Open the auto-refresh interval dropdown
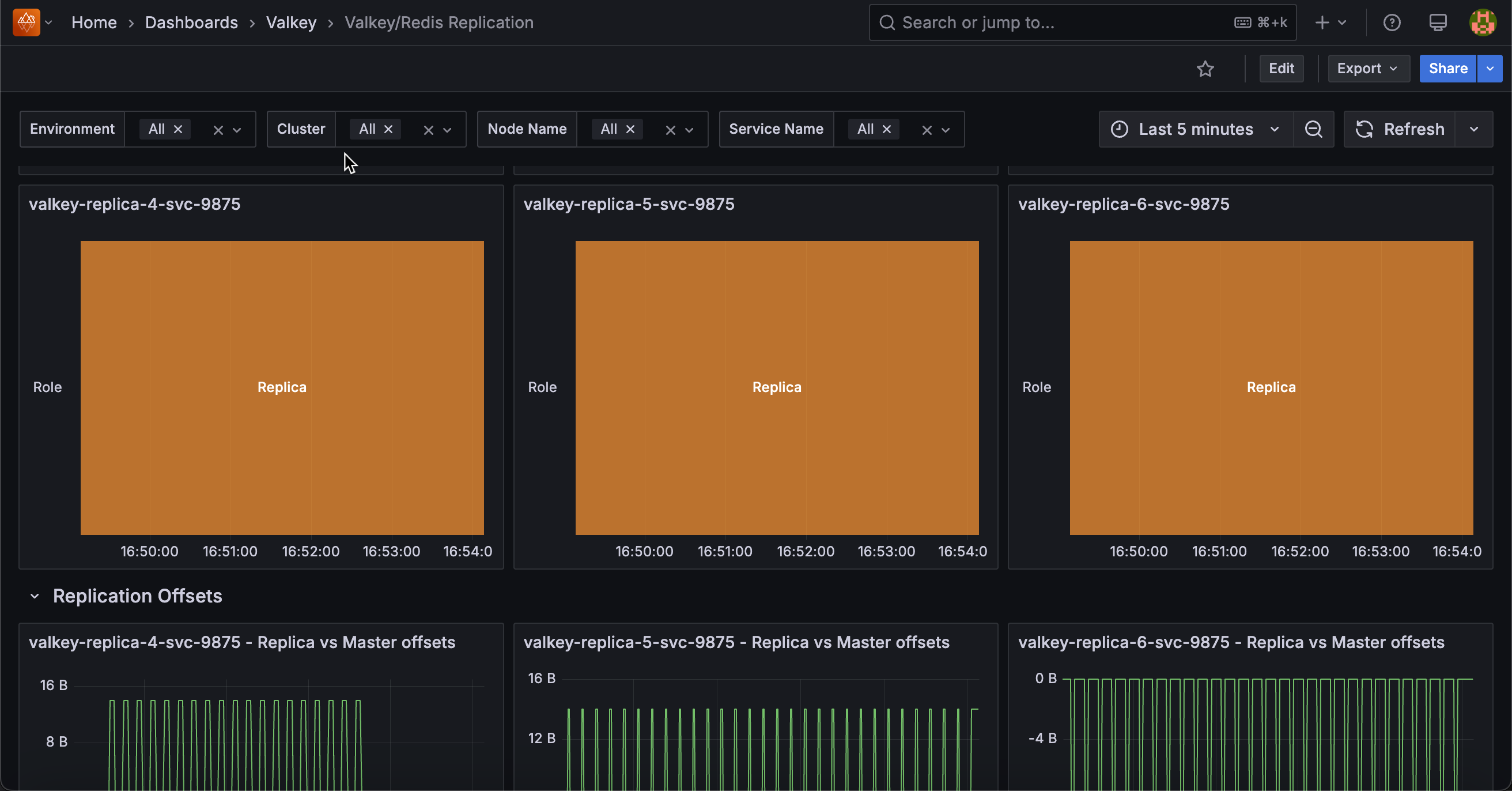1512x791 pixels. click(1474, 129)
